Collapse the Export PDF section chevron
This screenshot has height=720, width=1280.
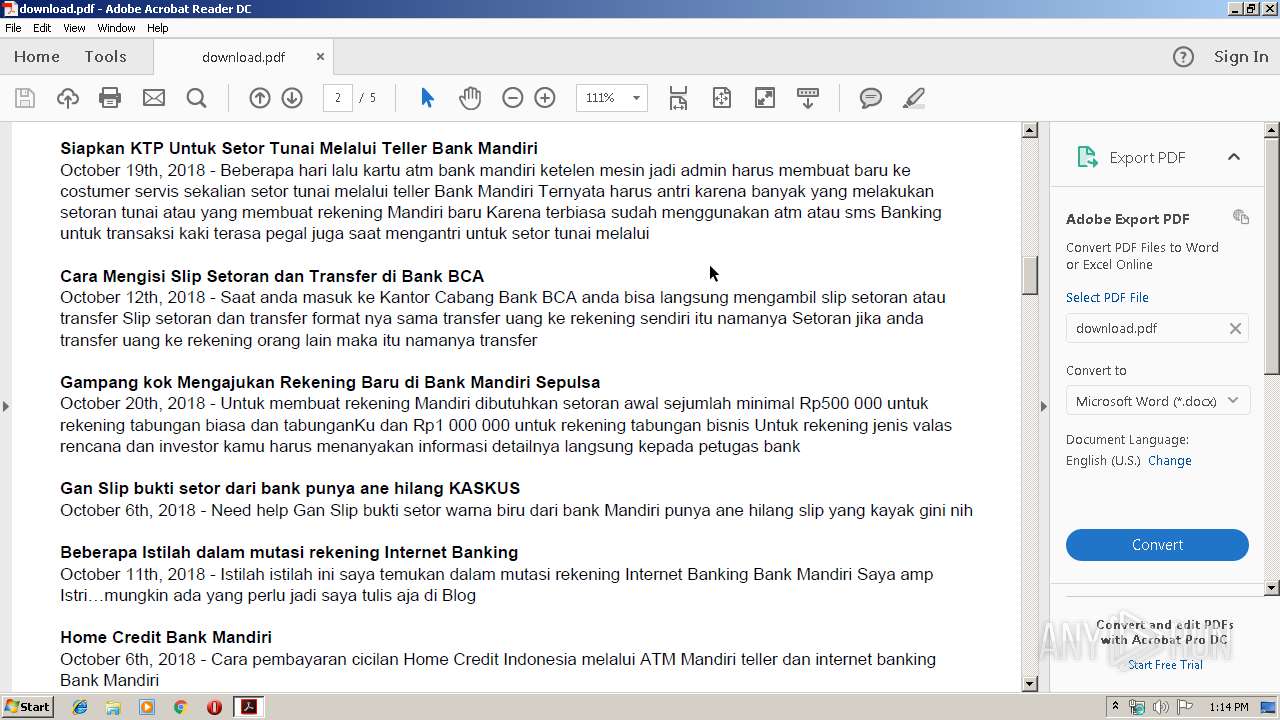click(x=1234, y=157)
